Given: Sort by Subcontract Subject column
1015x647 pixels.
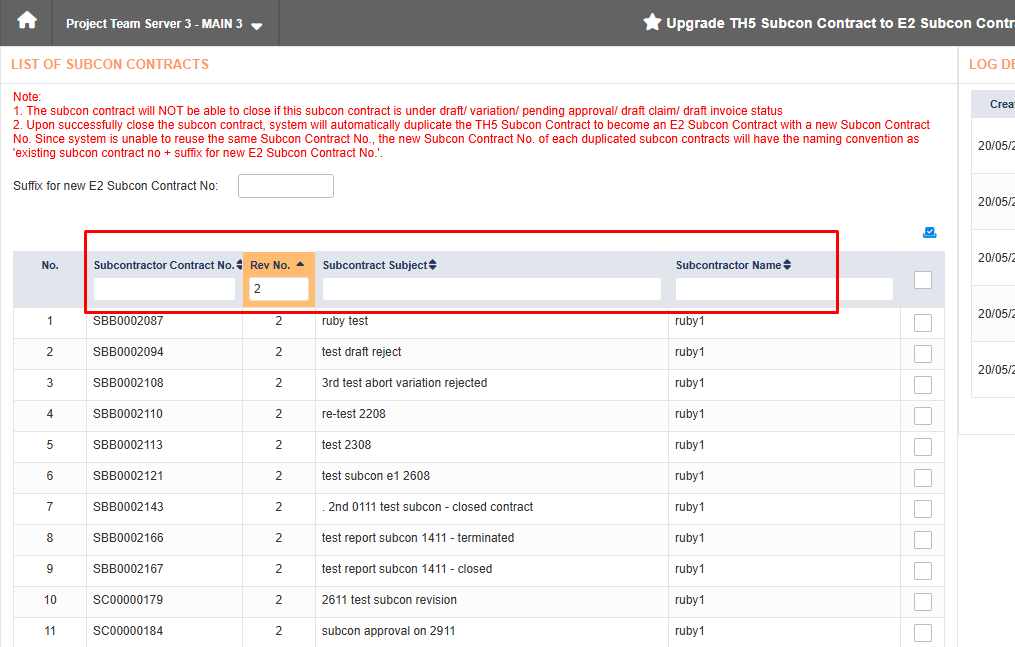Looking at the screenshot, I should [x=432, y=265].
